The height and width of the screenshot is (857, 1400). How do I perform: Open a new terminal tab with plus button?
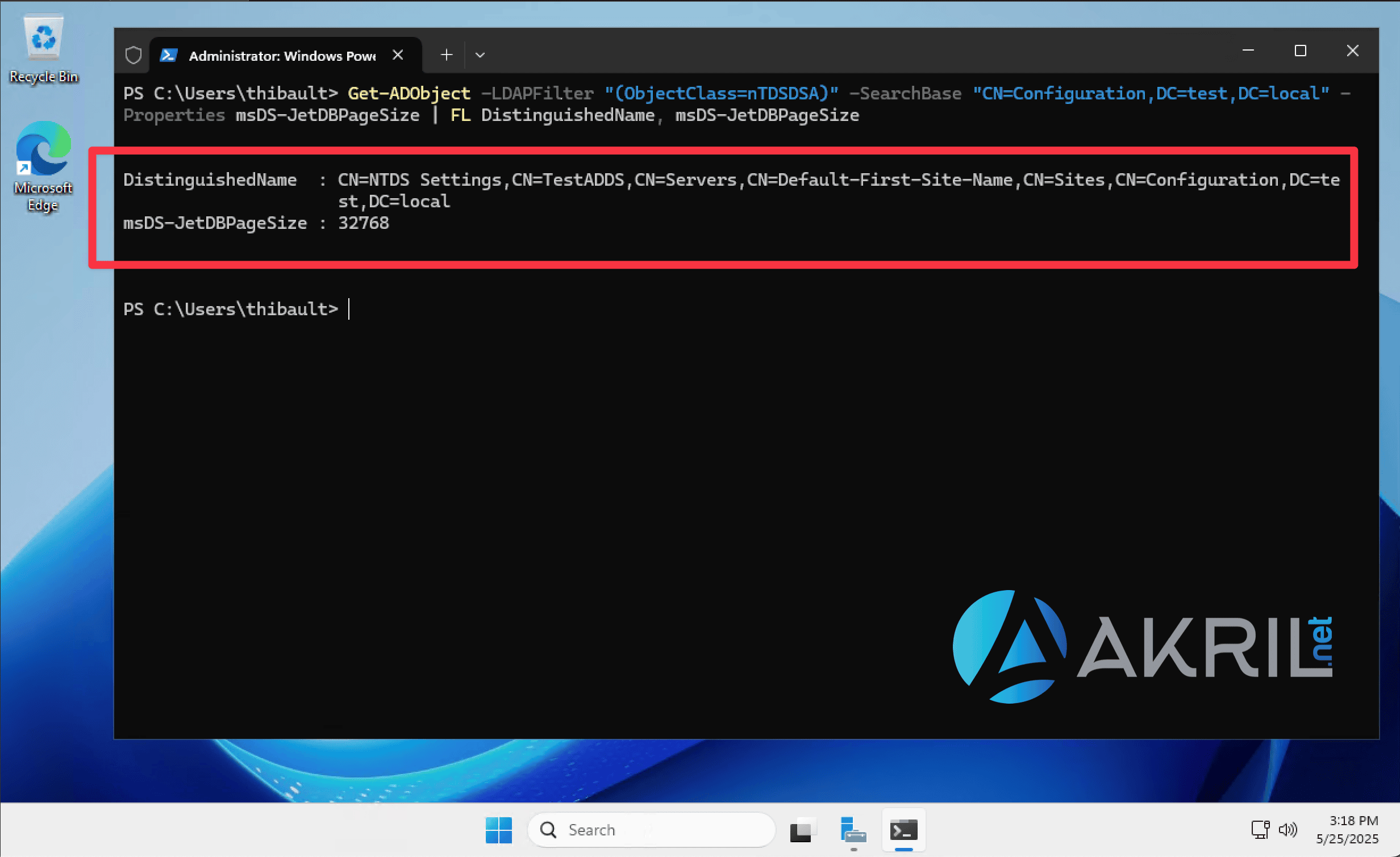[x=447, y=55]
